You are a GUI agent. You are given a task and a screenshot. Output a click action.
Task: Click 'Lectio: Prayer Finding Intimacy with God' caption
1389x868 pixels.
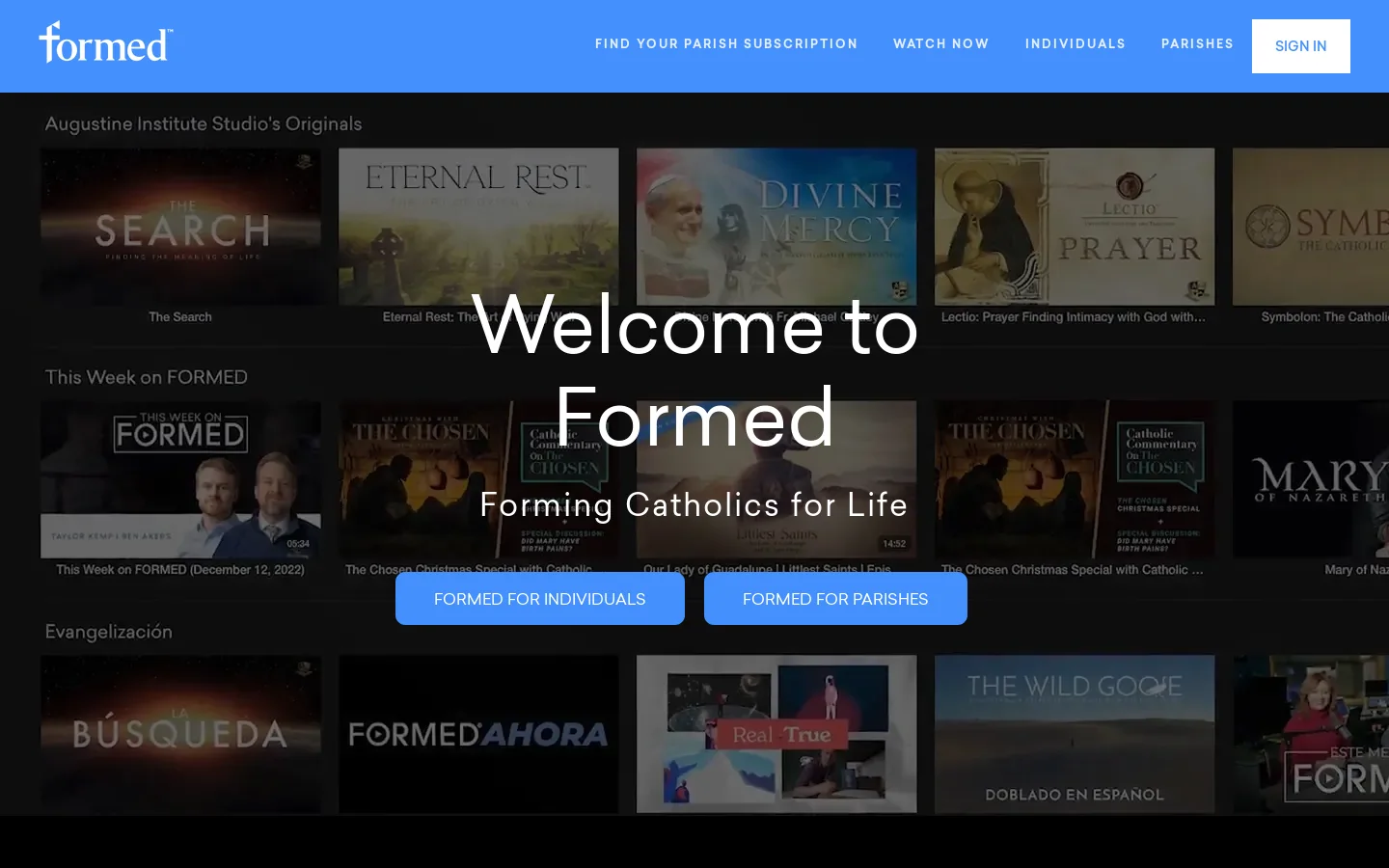(1074, 317)
